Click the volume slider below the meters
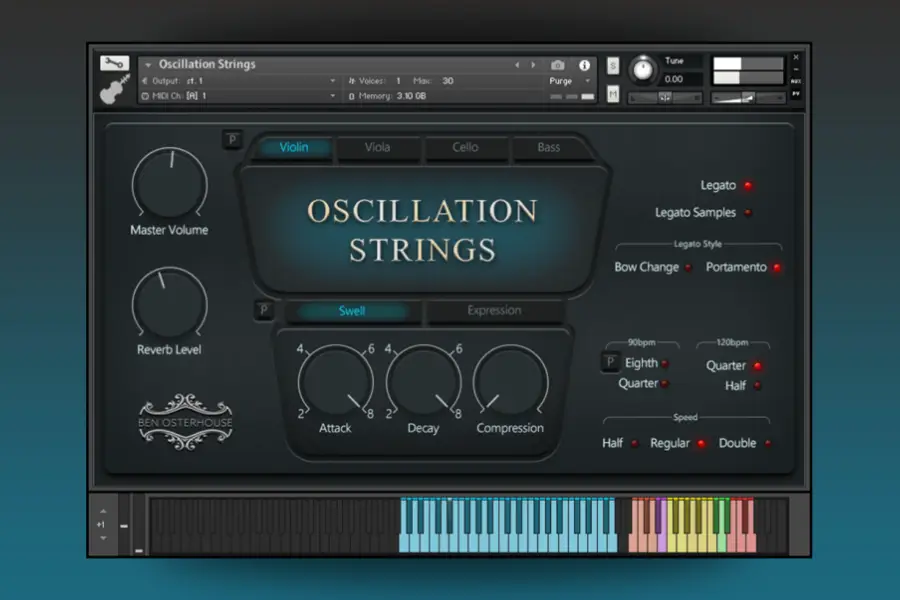900x600 pixels. [747, 98]
